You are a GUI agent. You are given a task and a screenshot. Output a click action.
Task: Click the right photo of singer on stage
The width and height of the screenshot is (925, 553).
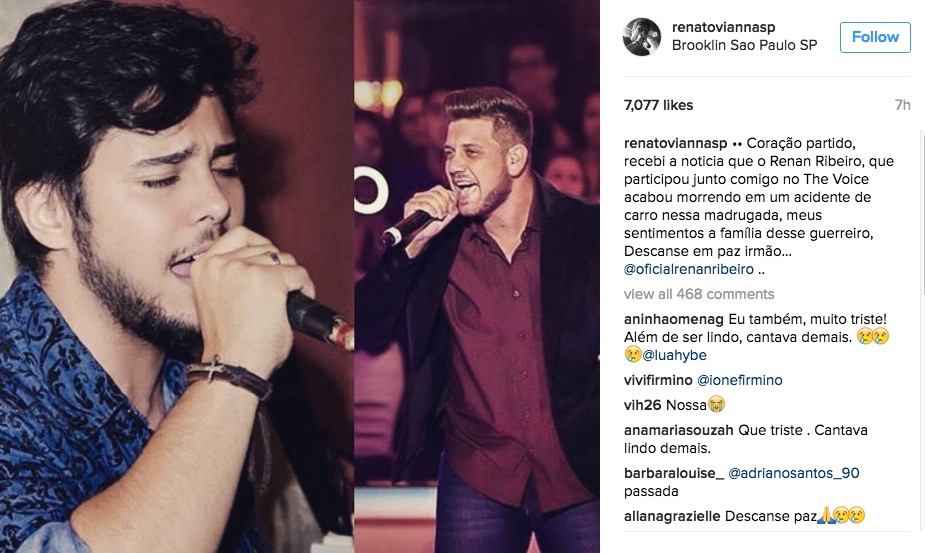point(477,276)
